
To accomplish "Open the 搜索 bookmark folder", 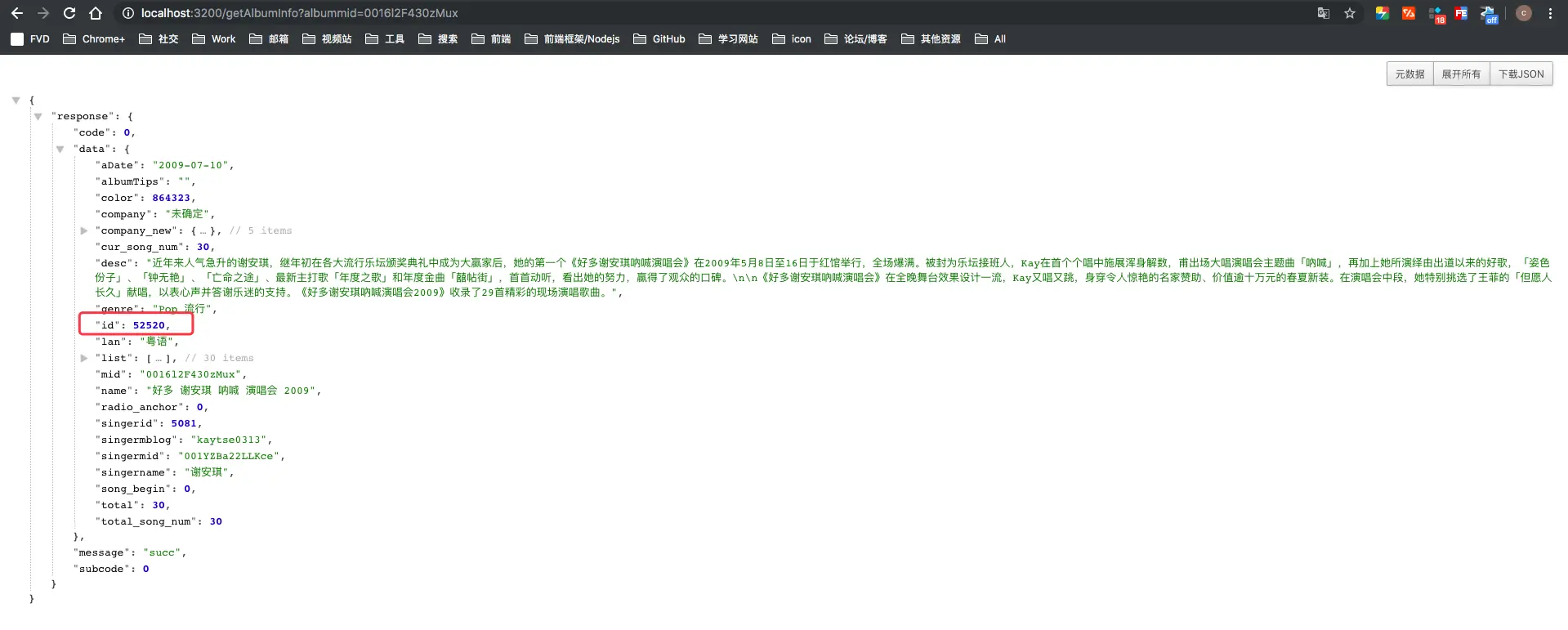I will (438, 38).
